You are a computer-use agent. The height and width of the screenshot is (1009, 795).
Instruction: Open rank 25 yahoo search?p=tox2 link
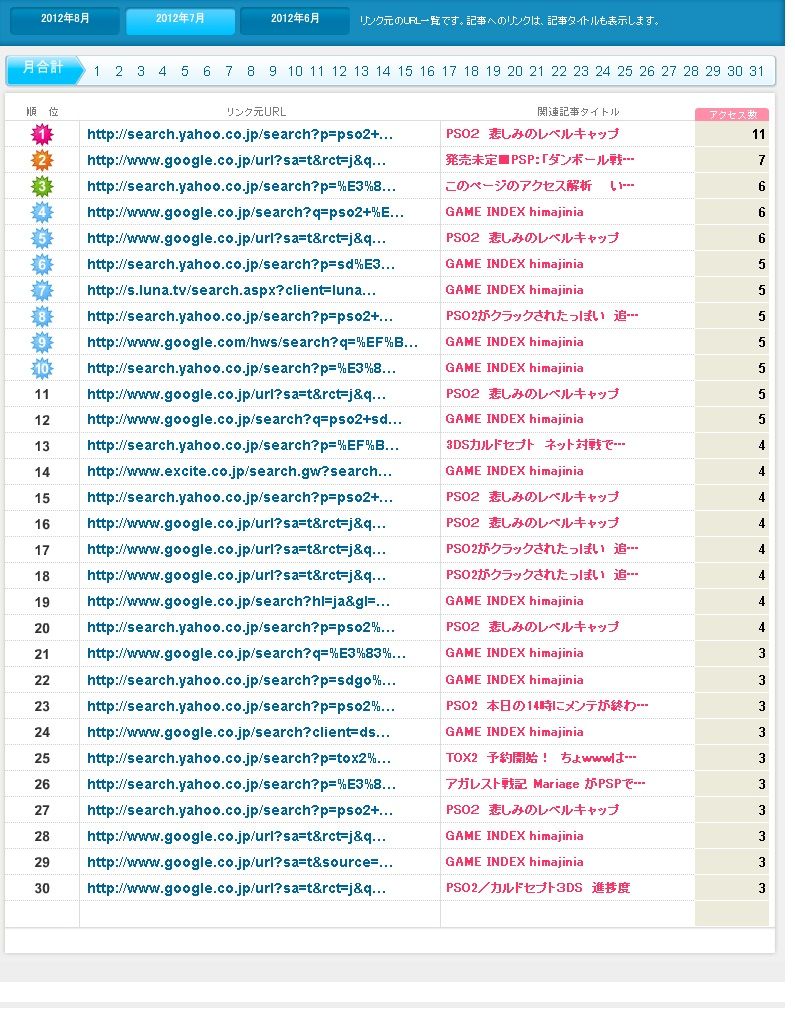[x=239, y=758]
